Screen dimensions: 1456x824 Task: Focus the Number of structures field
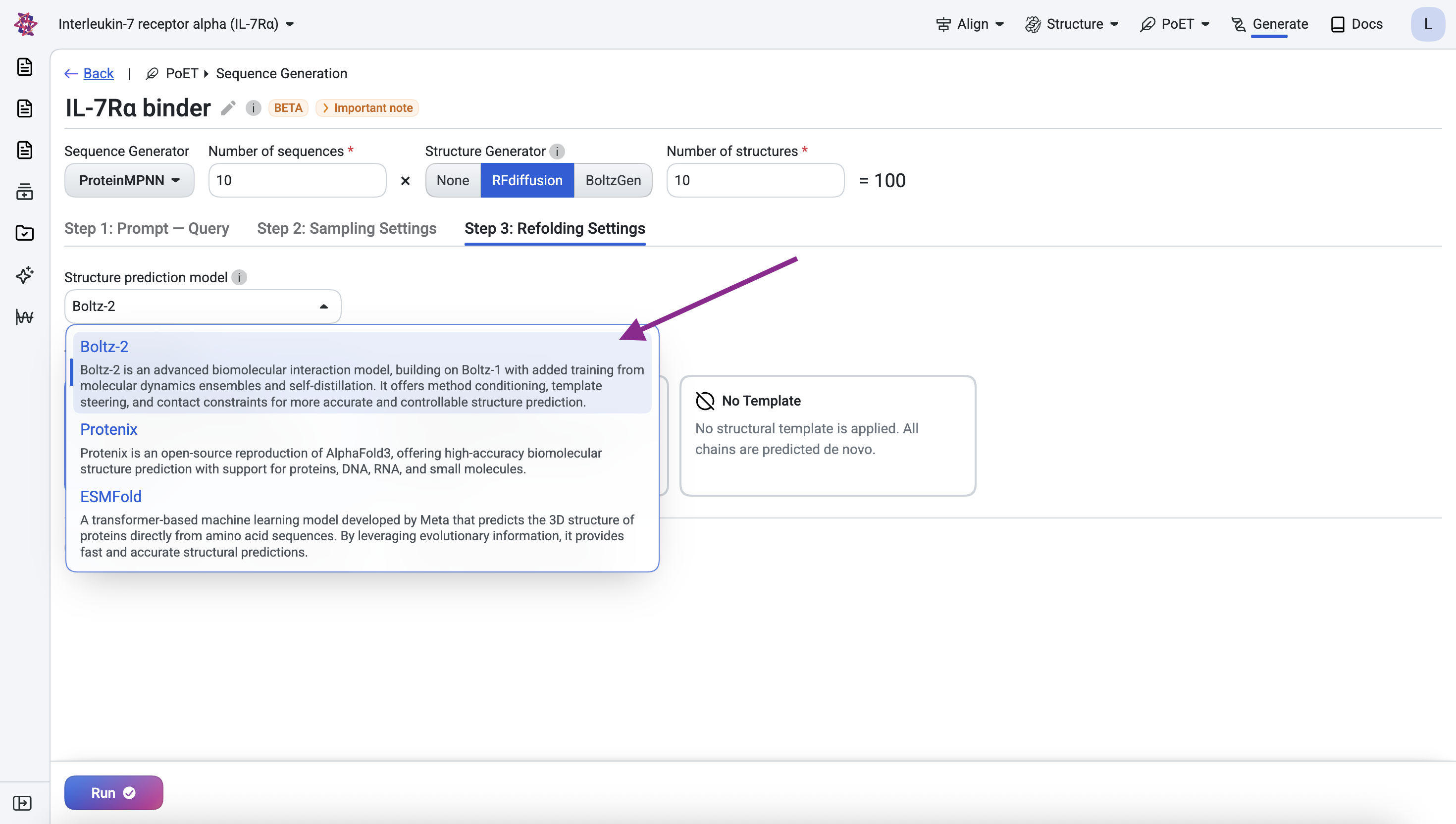point(755,181)
